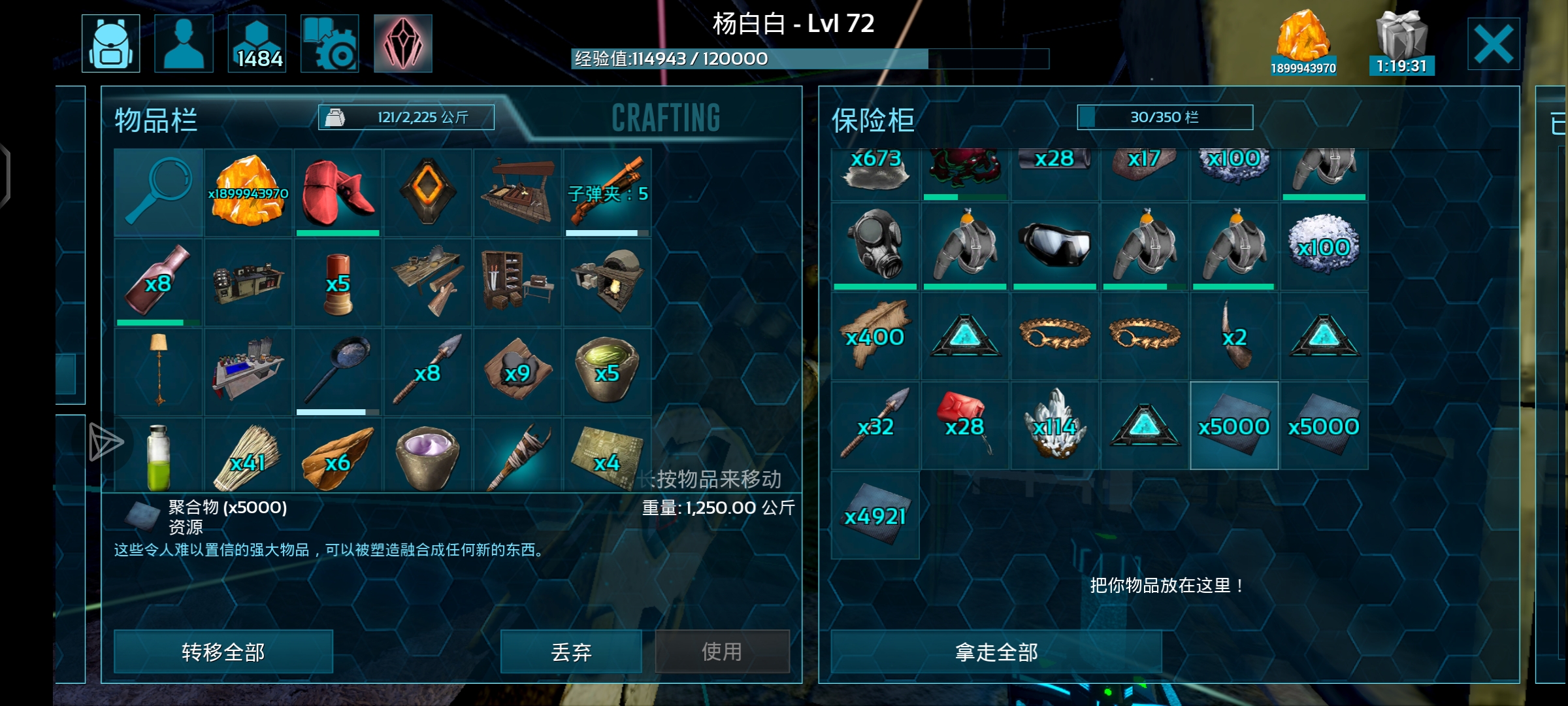The height and width of the screenshot is (706, 1568).
Task: Tap the magnifying glass search slot
Action: [158, 192]
